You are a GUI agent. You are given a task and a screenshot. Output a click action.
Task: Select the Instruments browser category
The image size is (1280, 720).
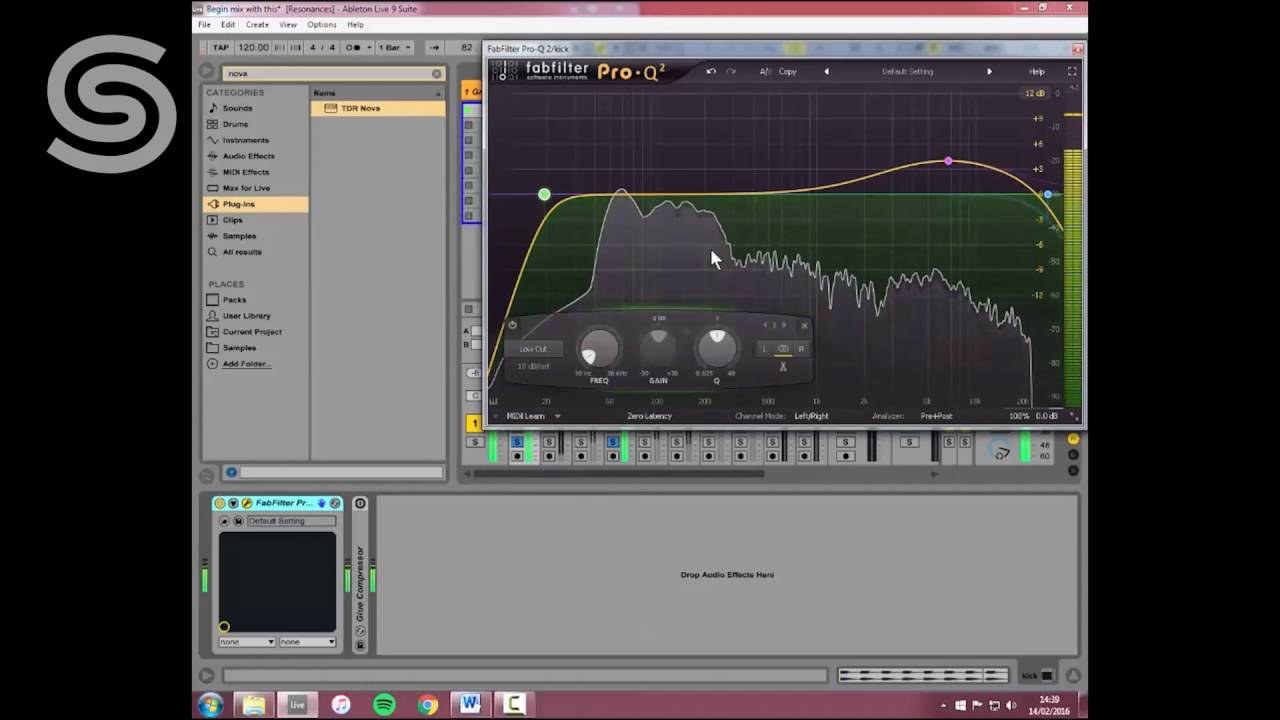(245, 140)
